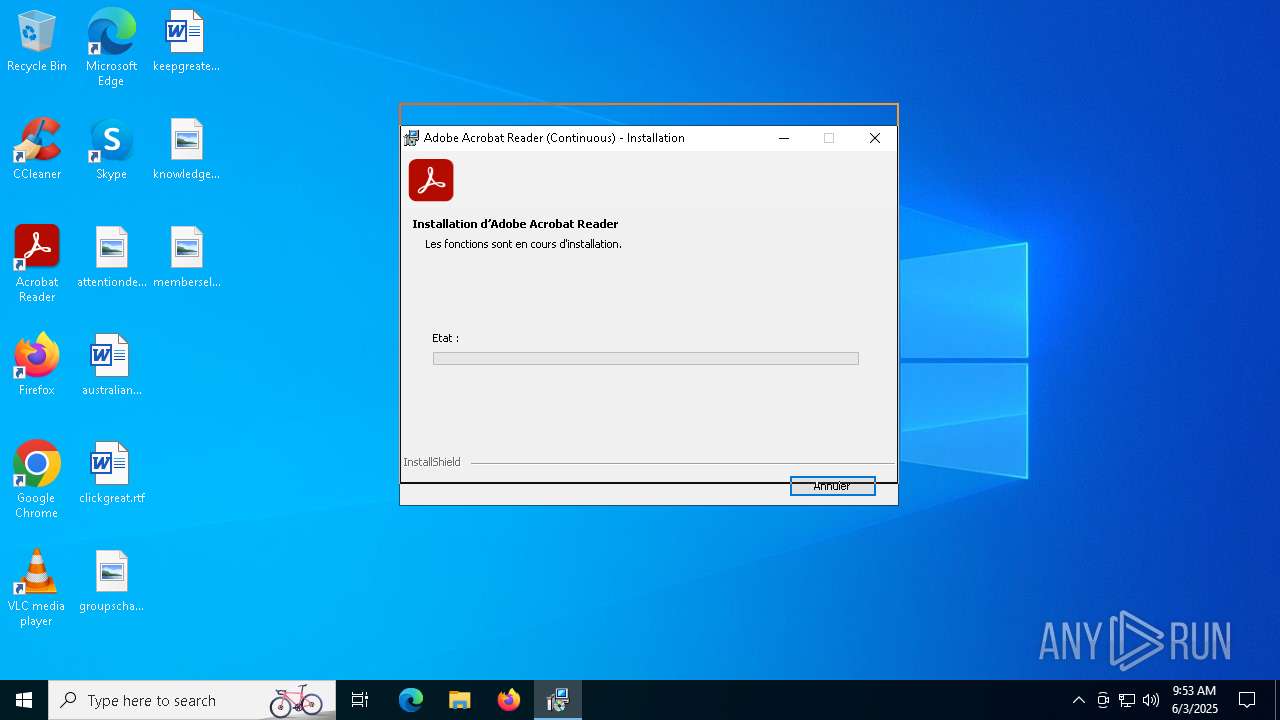Click the installer window title text
The image size is (1280, 720).
(554, 138)
